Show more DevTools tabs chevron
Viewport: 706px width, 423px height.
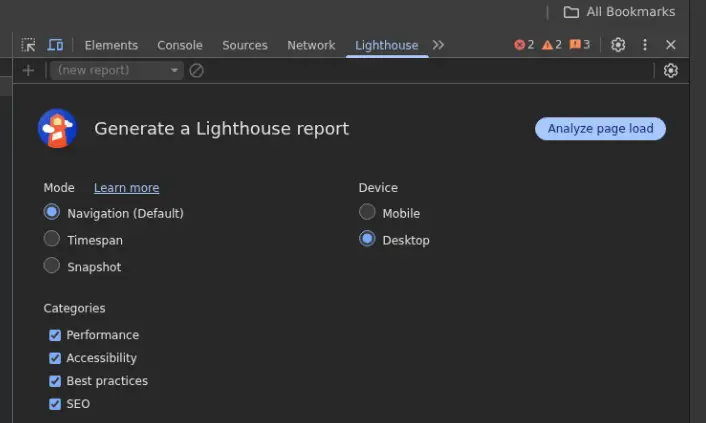[438, 45]
